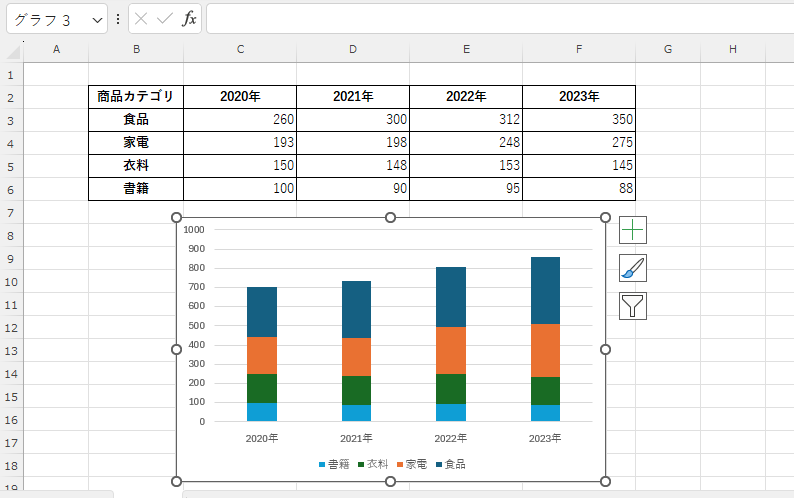This screenshot has height=498, width=794.
Task: Open the Chart Elements plus button
Action: (633, 230)
